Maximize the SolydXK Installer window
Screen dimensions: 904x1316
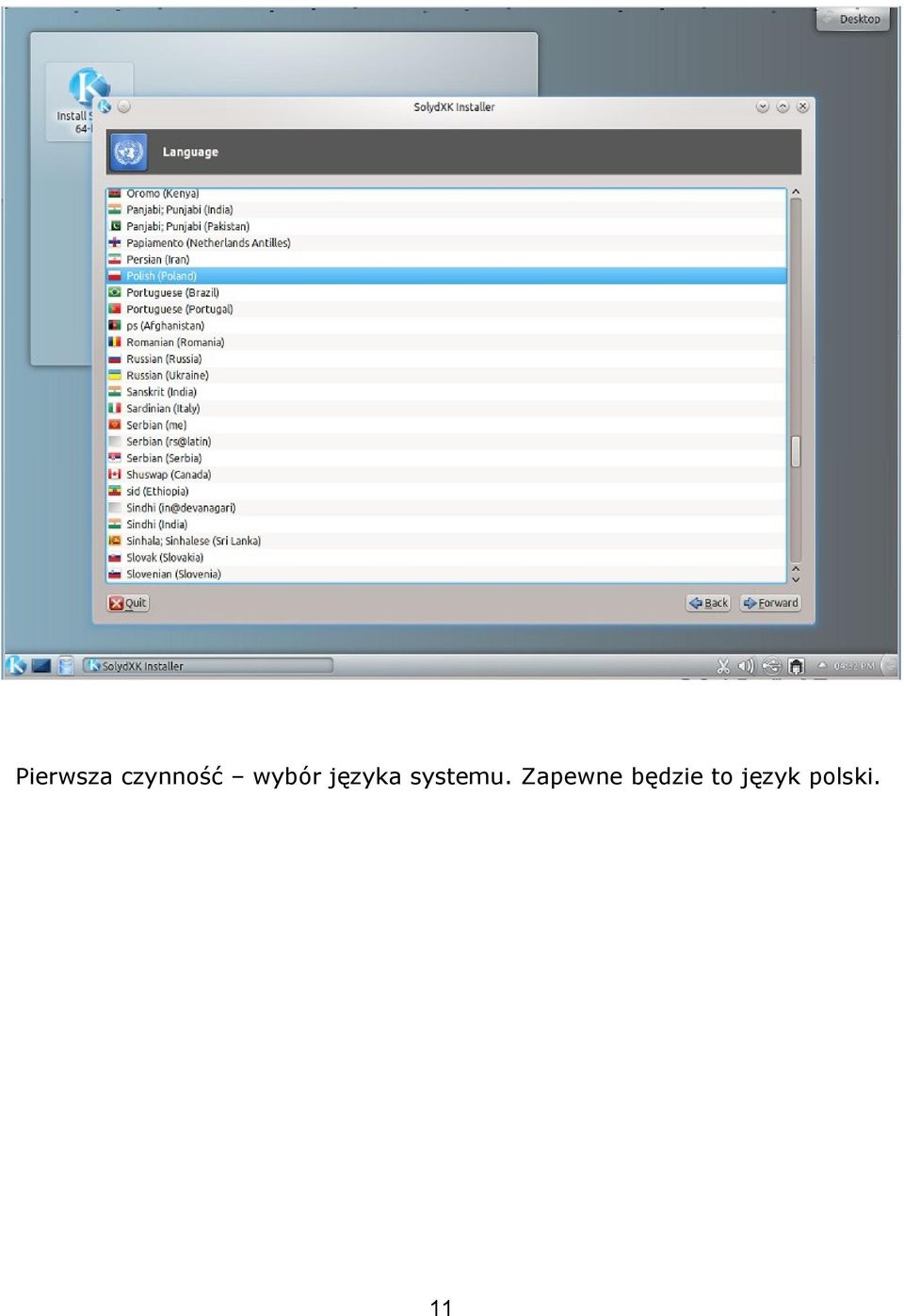(783, 106)
